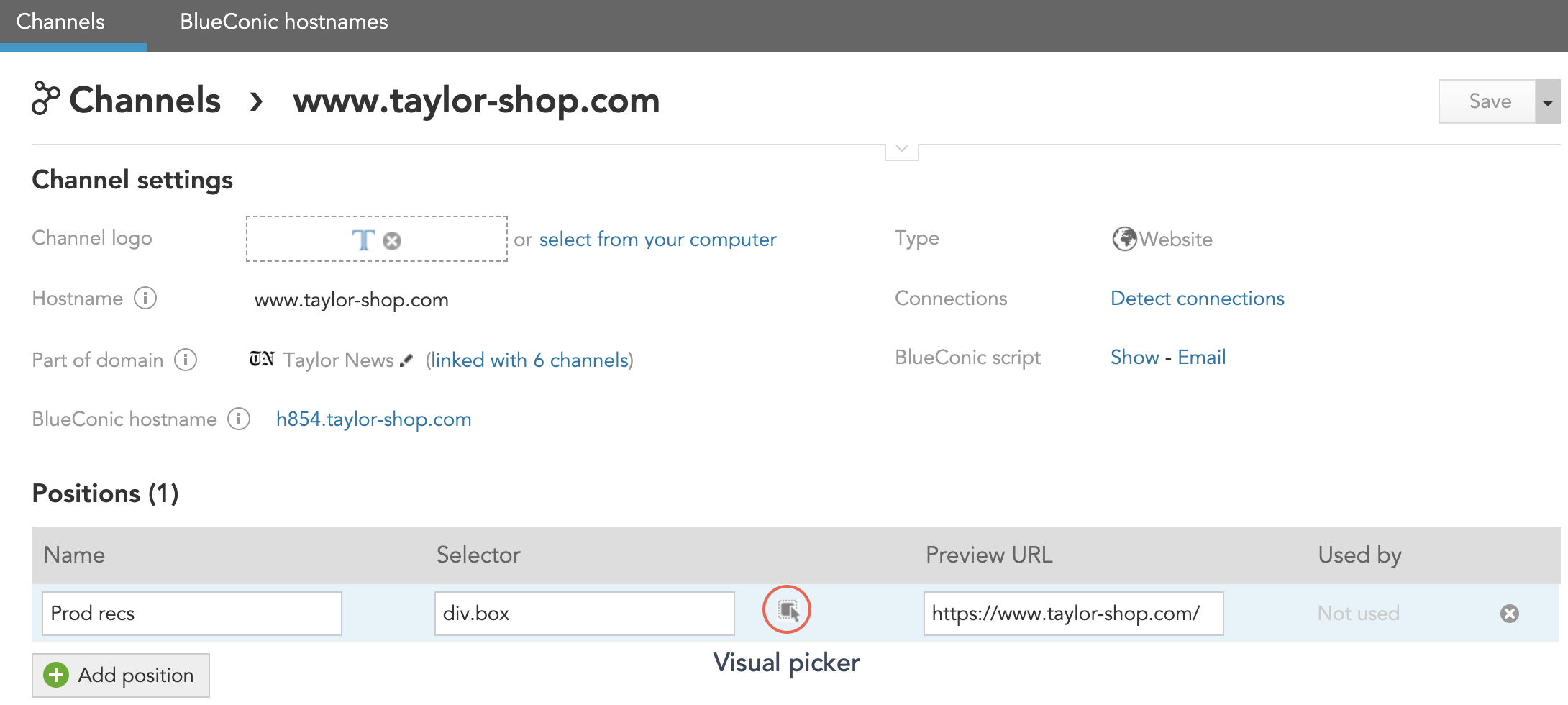Click the Website globe icon
The height and width of the screenshot is (705, 1568).
click(x=1124, y=239)
